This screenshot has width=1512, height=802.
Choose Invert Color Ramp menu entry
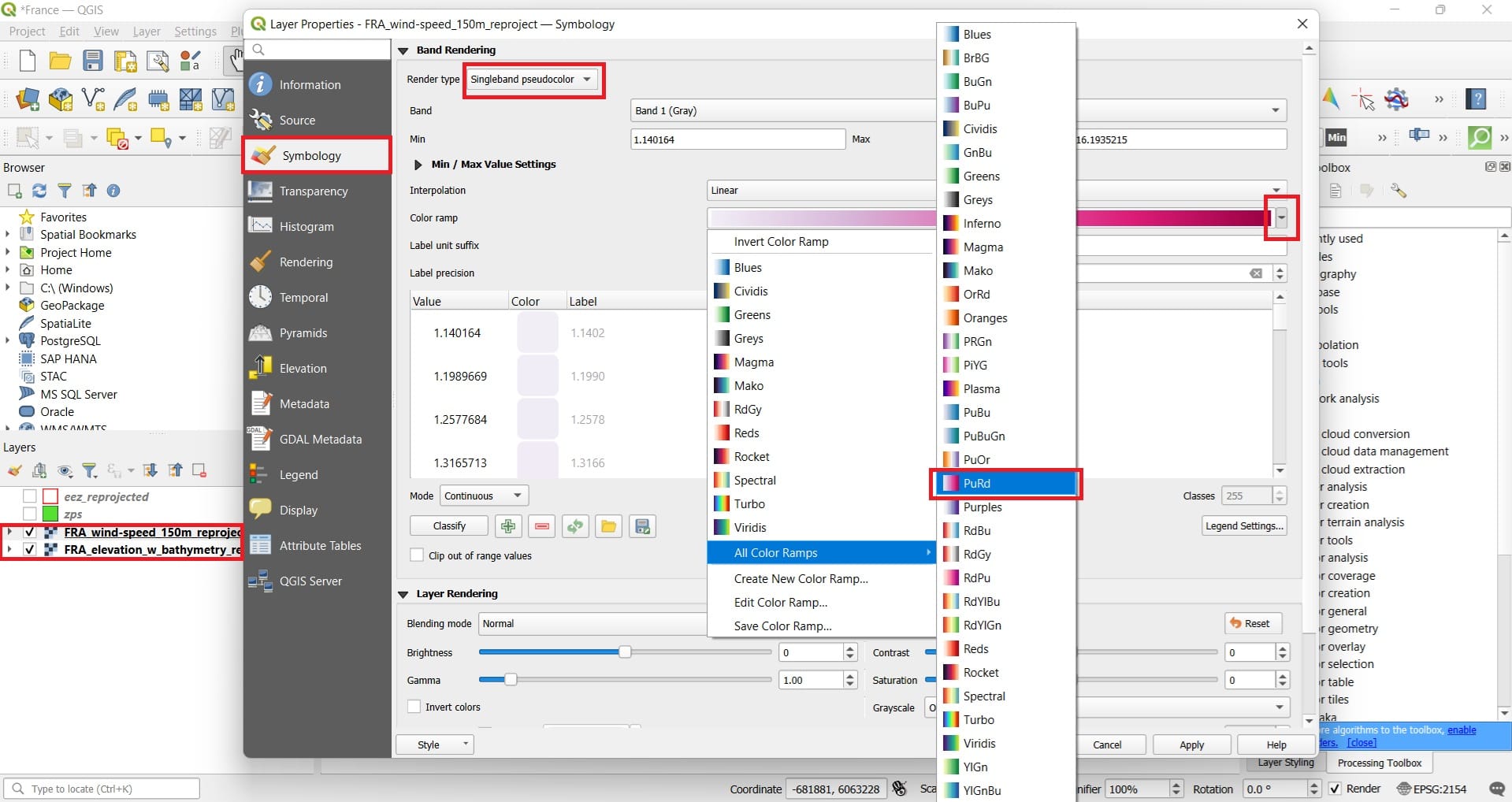tap(821, 242)
